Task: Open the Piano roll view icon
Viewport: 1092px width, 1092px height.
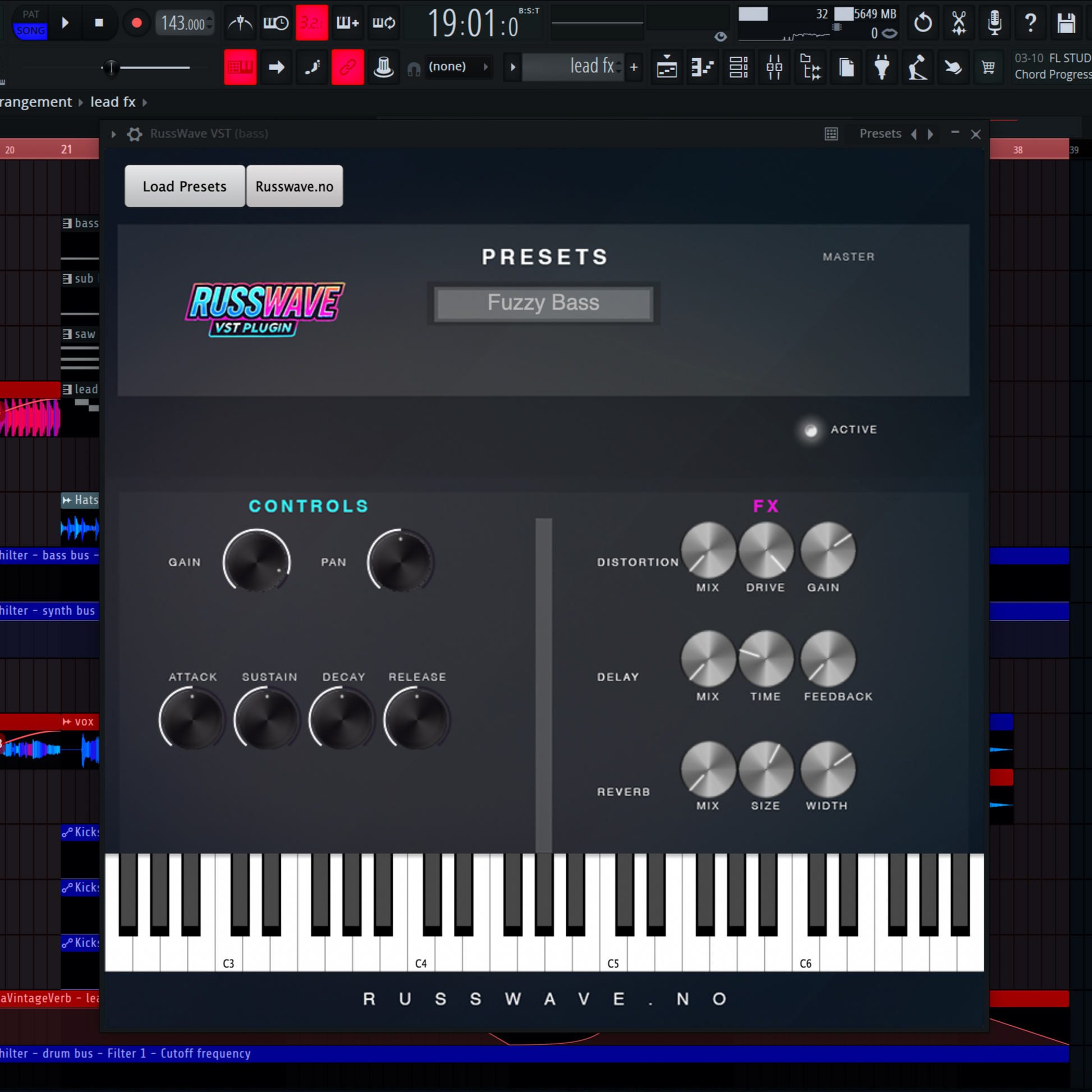Action: click(703, 67)
